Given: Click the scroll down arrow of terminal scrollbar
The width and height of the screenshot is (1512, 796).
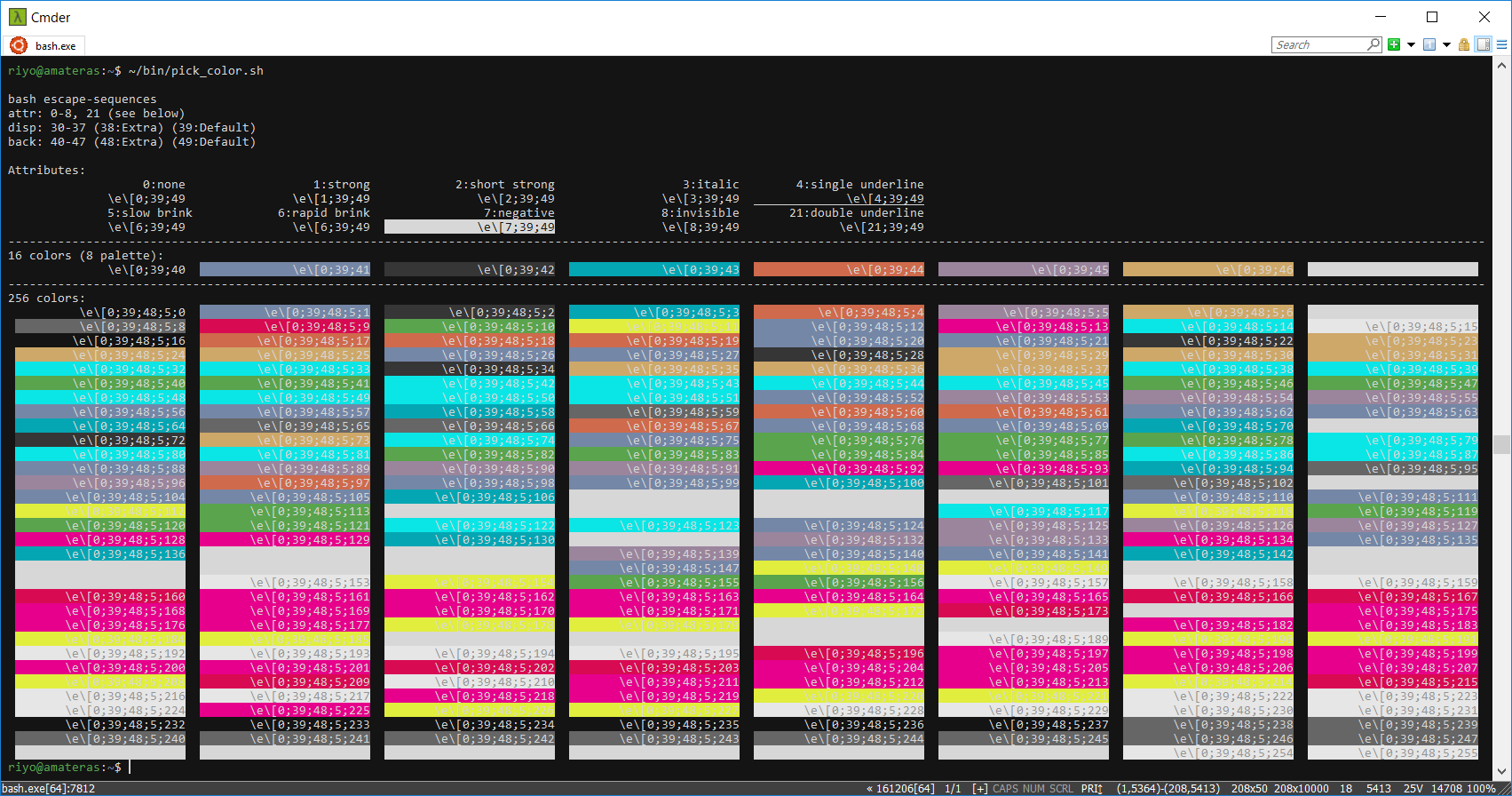Looking at the screenshot, I should pyautogui.click(x=1501, y=771).
